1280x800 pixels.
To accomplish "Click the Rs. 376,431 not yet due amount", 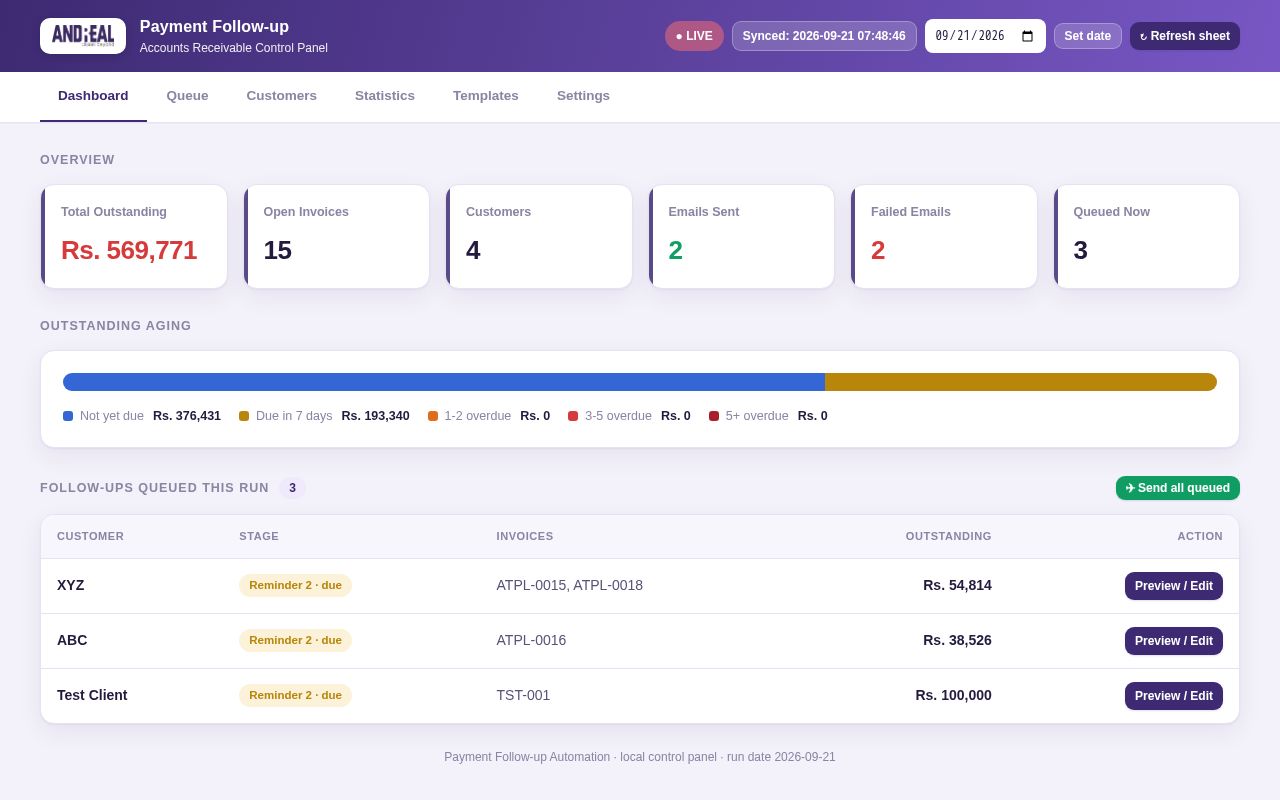I will (187, 416).
